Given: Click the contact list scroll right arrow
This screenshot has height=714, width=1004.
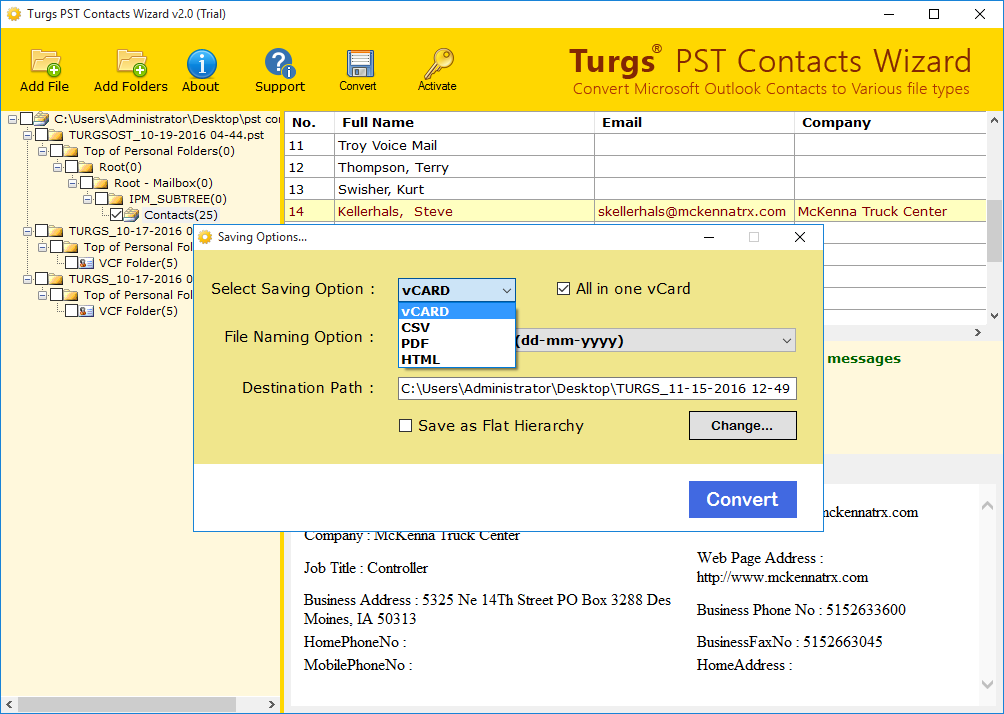Looking at the screenshot, I should tap(978, 332).
